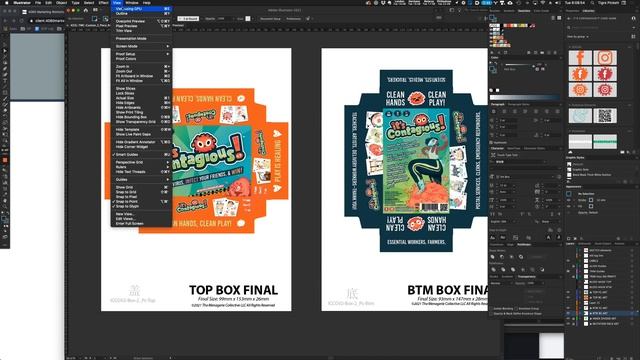Switch to the Transparency tab
Screen dimensions: 640x360
[527, 276]
